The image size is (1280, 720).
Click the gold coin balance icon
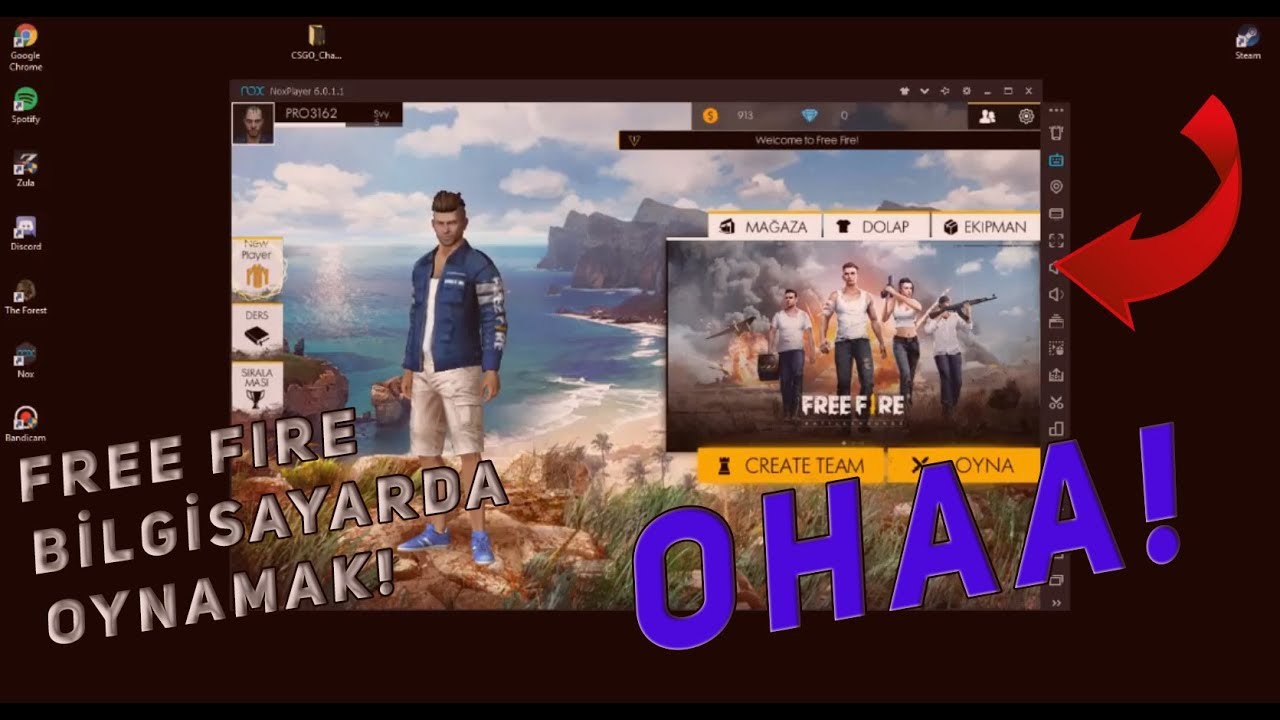coord(710,116)
